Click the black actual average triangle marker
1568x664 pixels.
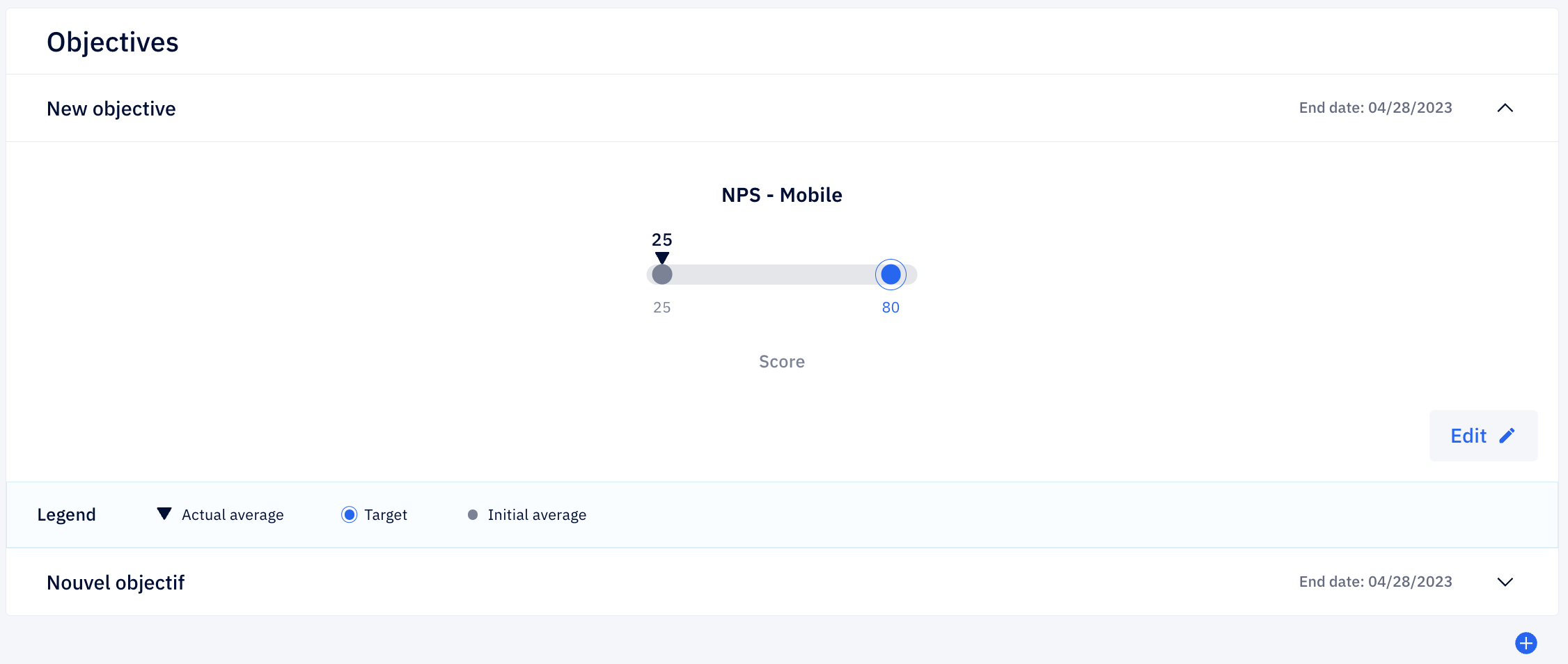click(662, 258)
